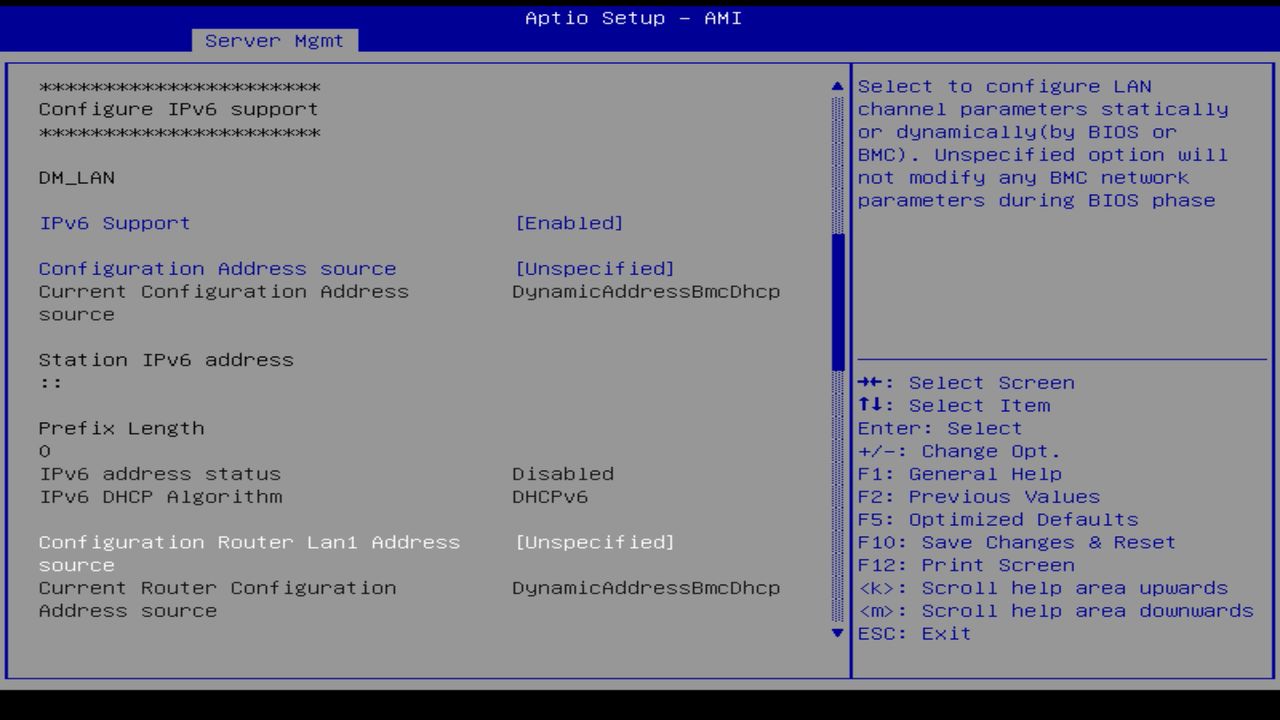Click F10 Save Changes & Reset entry
The height and width of the screenshot is (720, 1280).
coord(1016,542)
